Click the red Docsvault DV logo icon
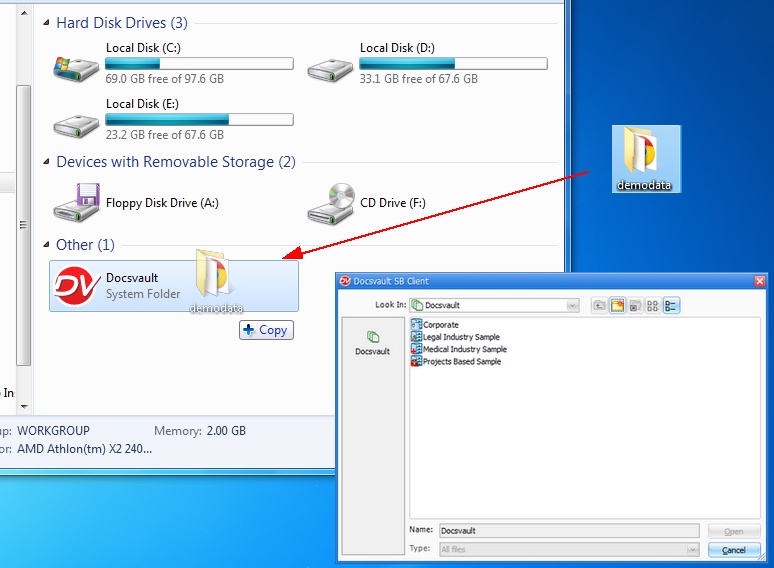 (76, 286)
